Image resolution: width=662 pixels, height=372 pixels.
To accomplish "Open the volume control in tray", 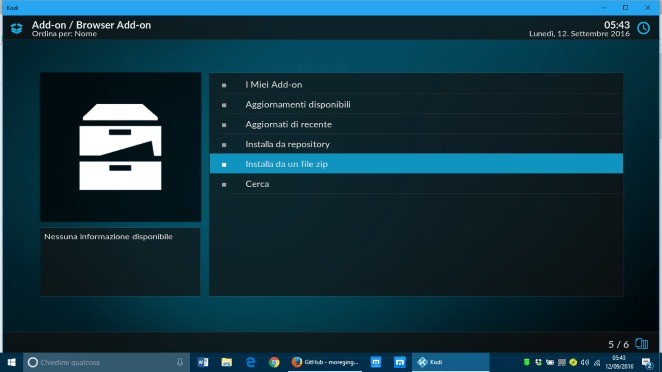I will point(585,362).
